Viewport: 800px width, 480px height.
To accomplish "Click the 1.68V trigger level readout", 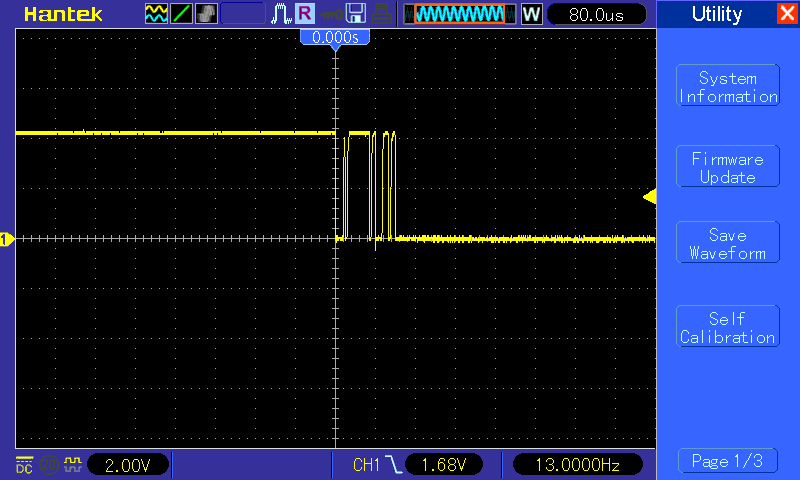I will 443,465.
